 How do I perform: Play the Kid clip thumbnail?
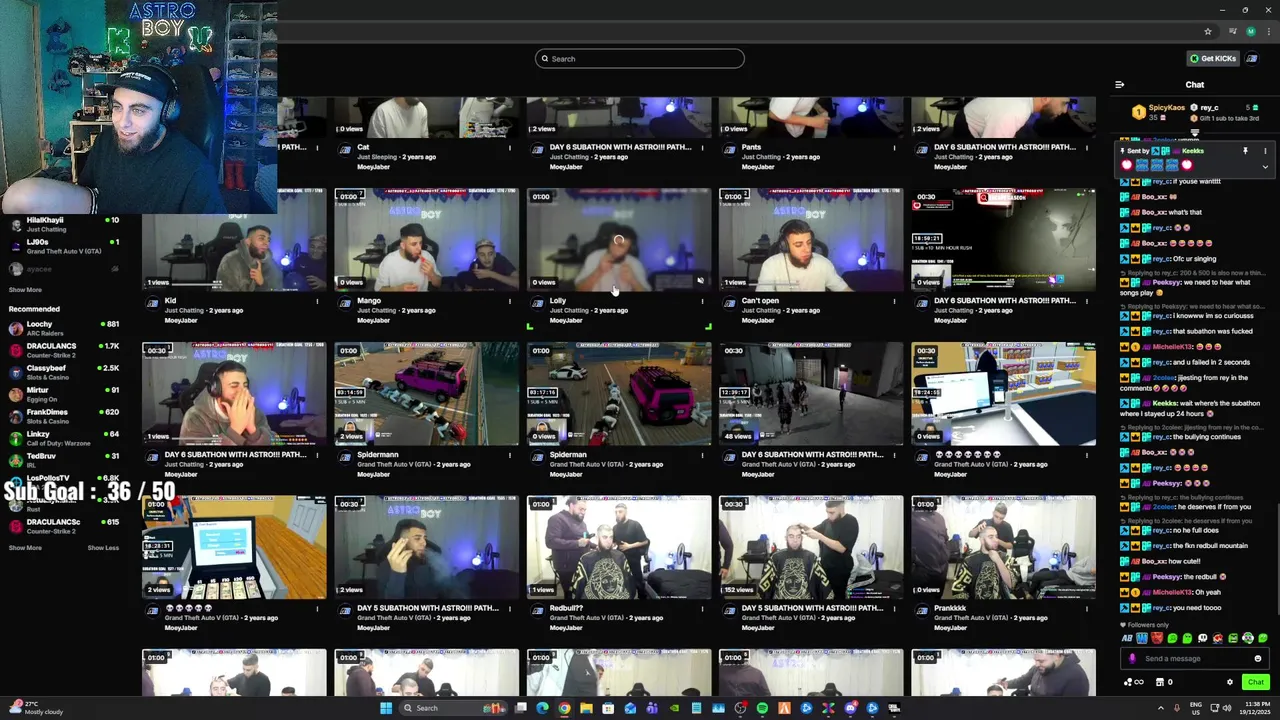tap(234, 239)
